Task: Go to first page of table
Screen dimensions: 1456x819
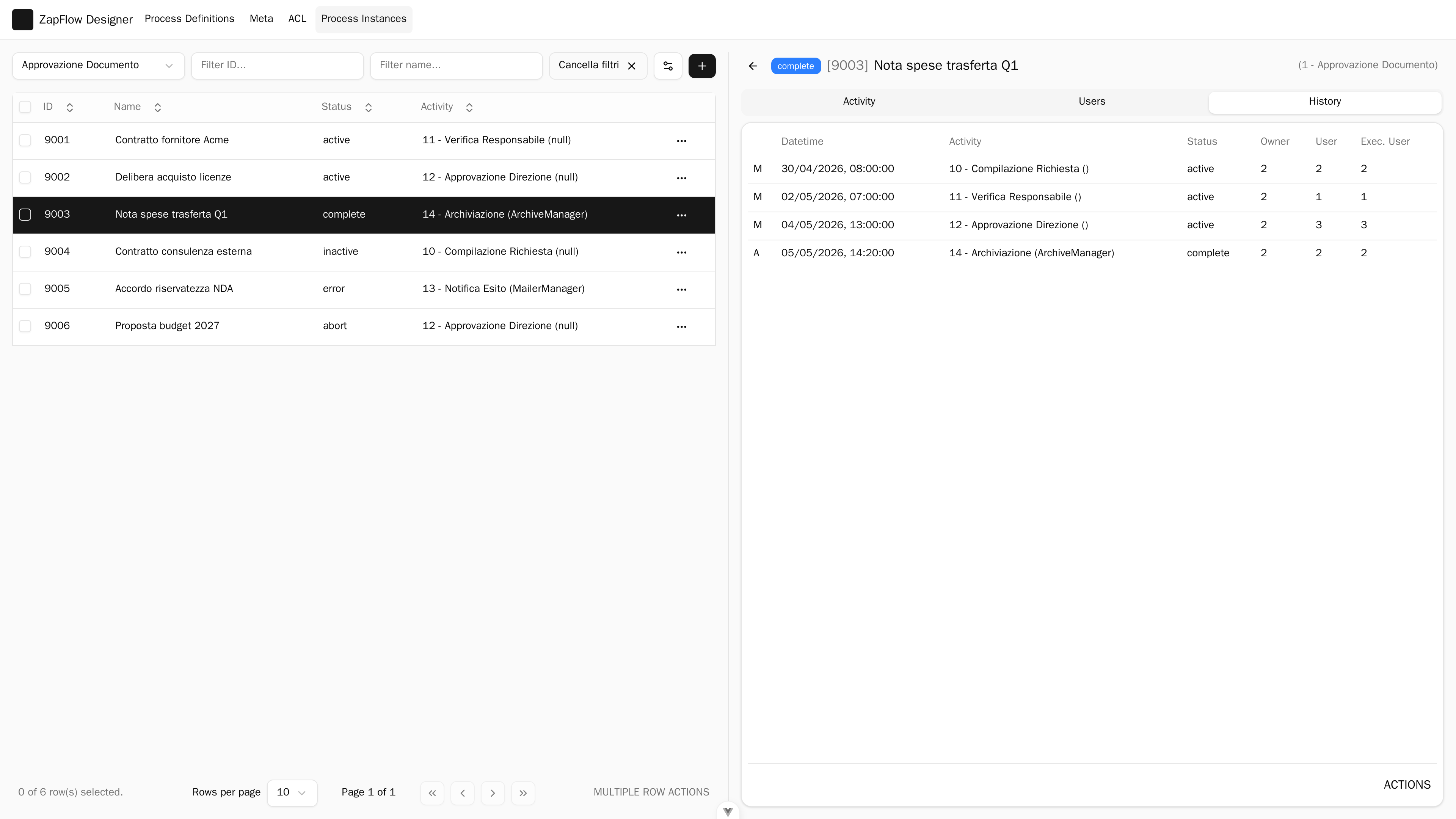Action: coord(432,793)
